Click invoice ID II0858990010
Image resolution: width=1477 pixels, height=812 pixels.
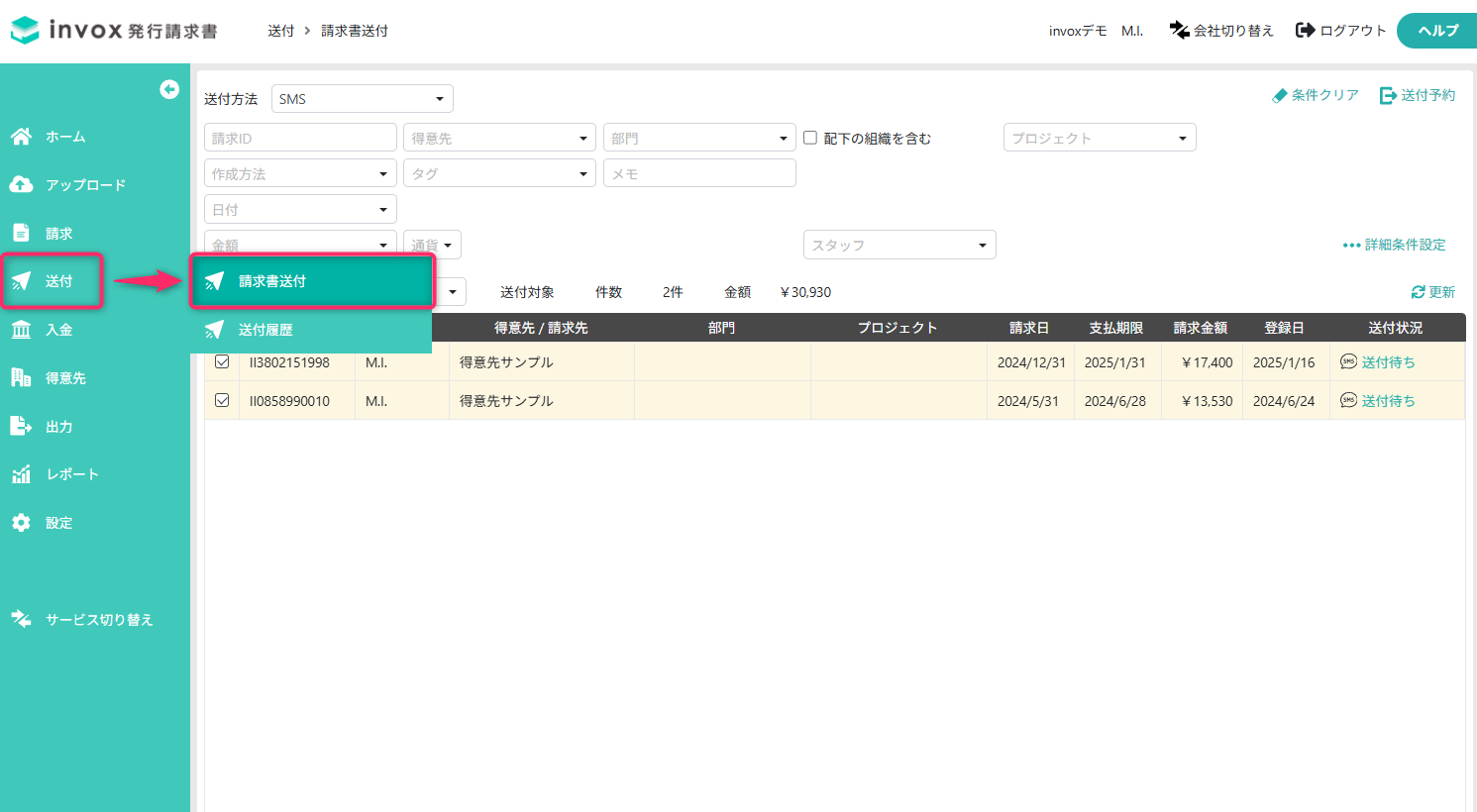(289, 401)
